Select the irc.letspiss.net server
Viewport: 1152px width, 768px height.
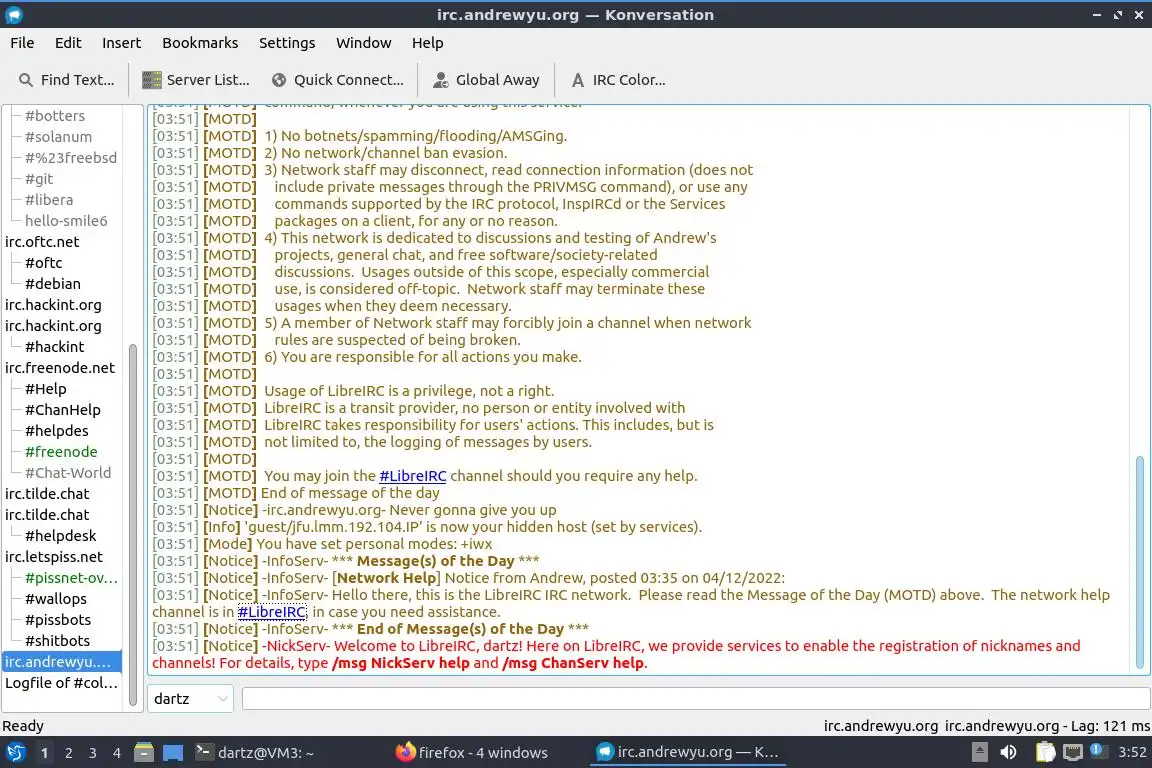click(54, 557)
